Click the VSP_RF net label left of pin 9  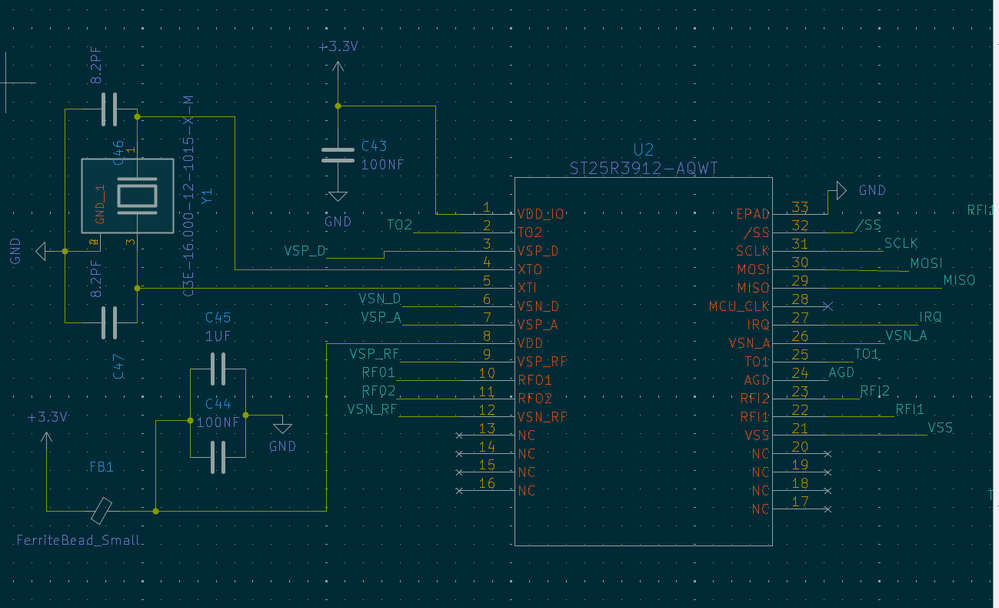click(x=374, y=354)
